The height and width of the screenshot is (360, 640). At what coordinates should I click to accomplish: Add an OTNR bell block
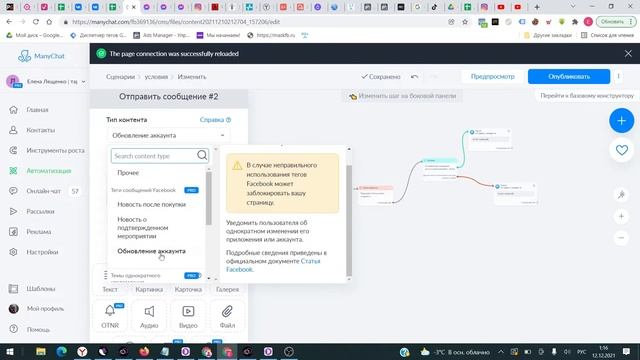coord(110,316)
